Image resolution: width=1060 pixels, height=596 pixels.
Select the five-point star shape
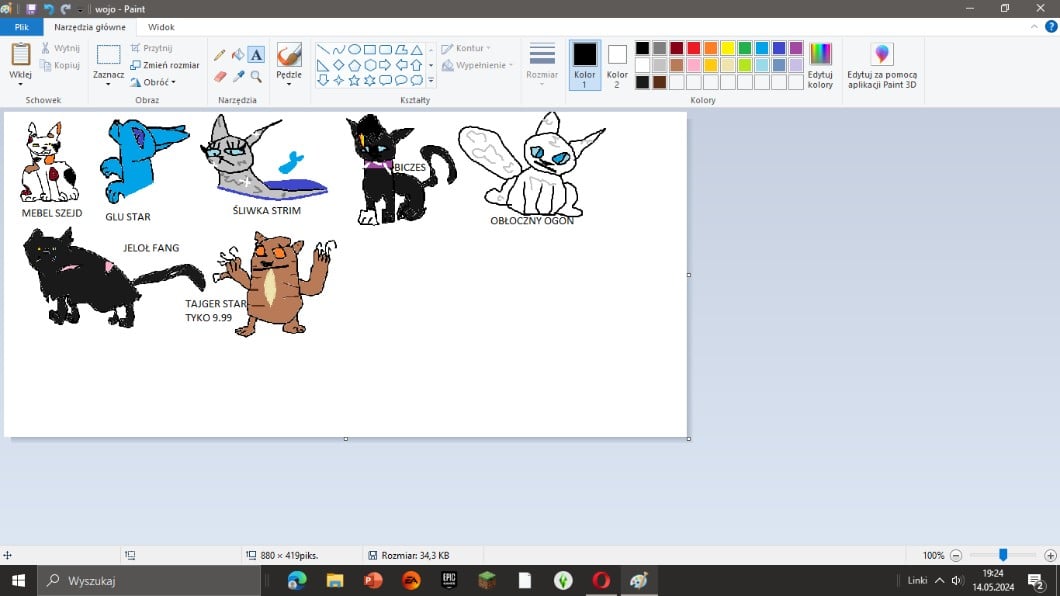[x=354, y=80]
